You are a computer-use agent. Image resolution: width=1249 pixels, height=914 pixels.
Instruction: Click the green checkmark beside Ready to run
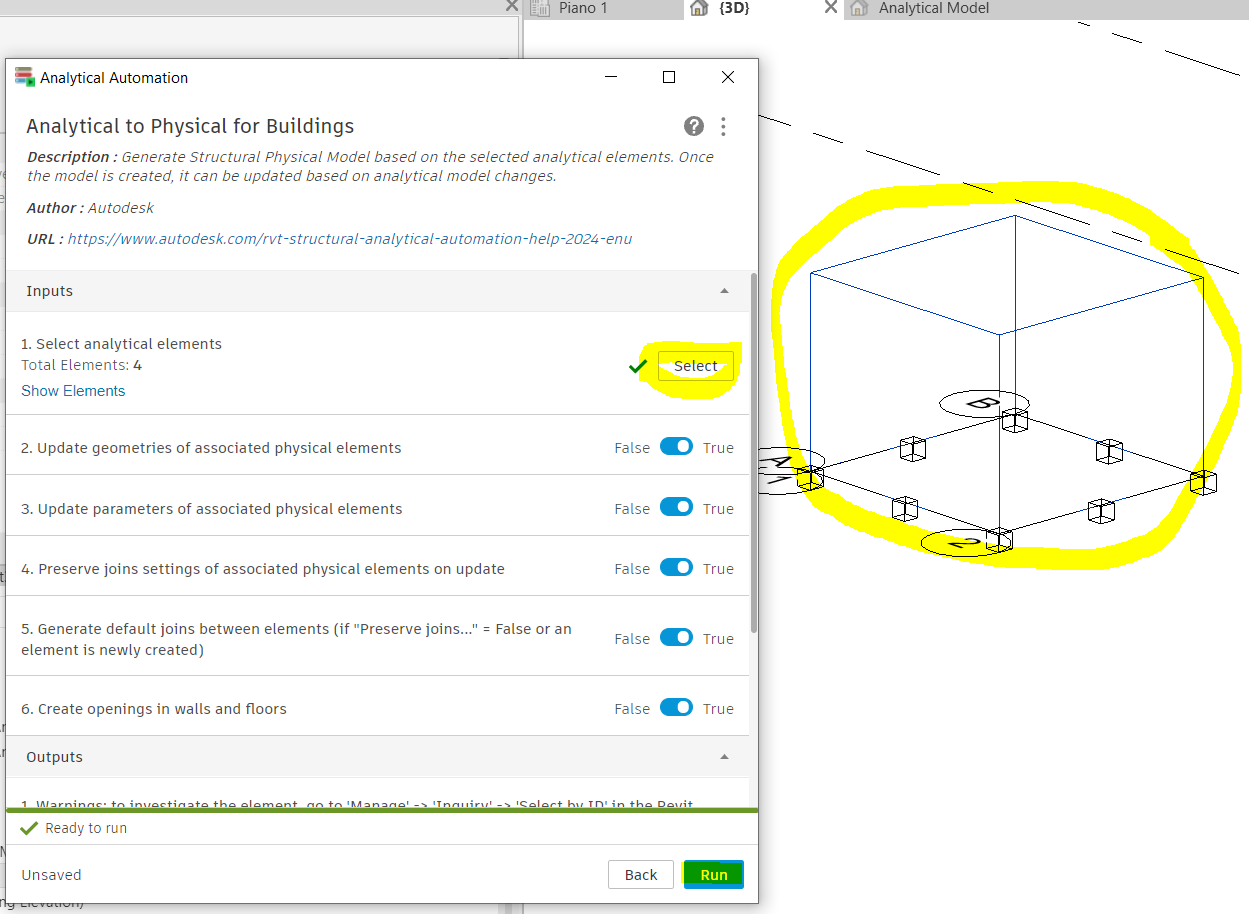tap(29, 828)
